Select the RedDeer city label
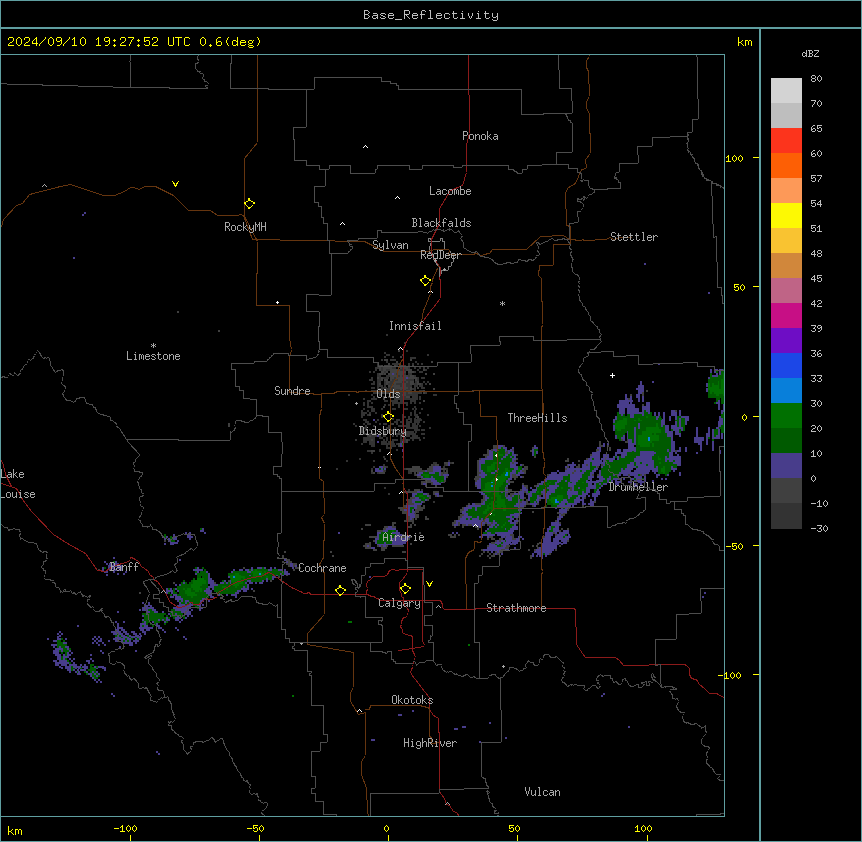This screenshot has height=842, width=862. click(440, 255)
